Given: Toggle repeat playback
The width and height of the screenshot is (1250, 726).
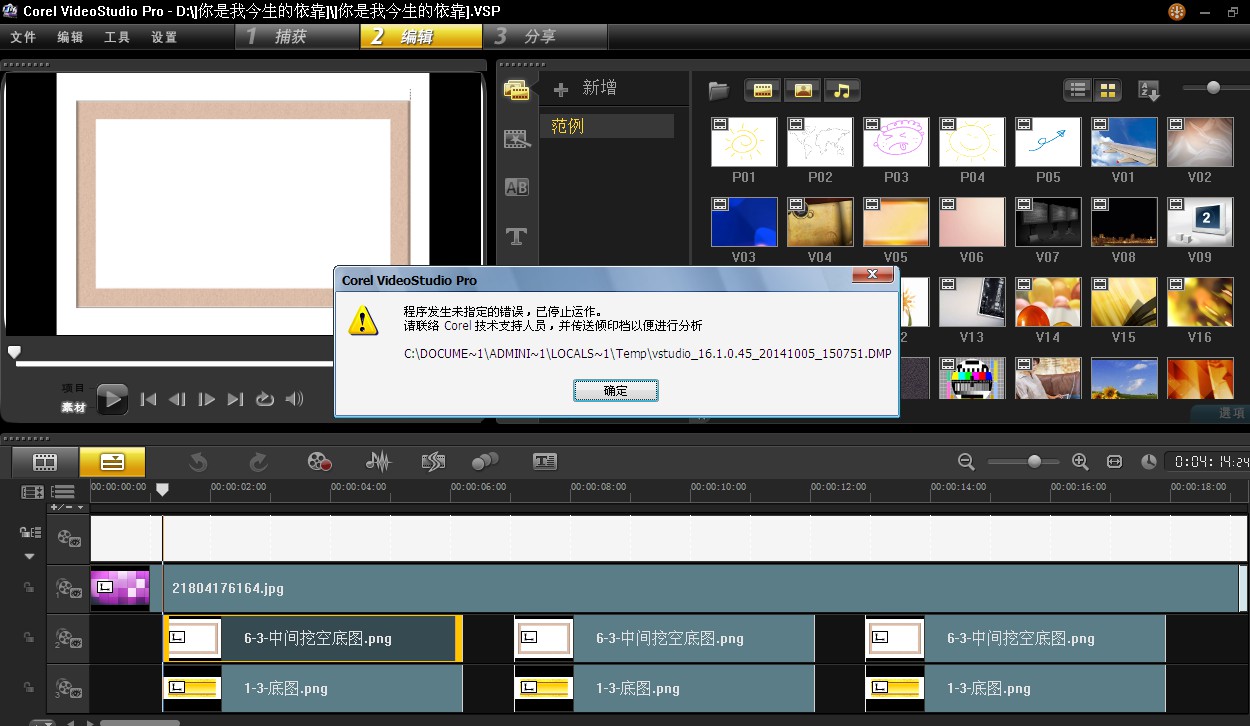Looking at the screenshot, I should (265, 399).
